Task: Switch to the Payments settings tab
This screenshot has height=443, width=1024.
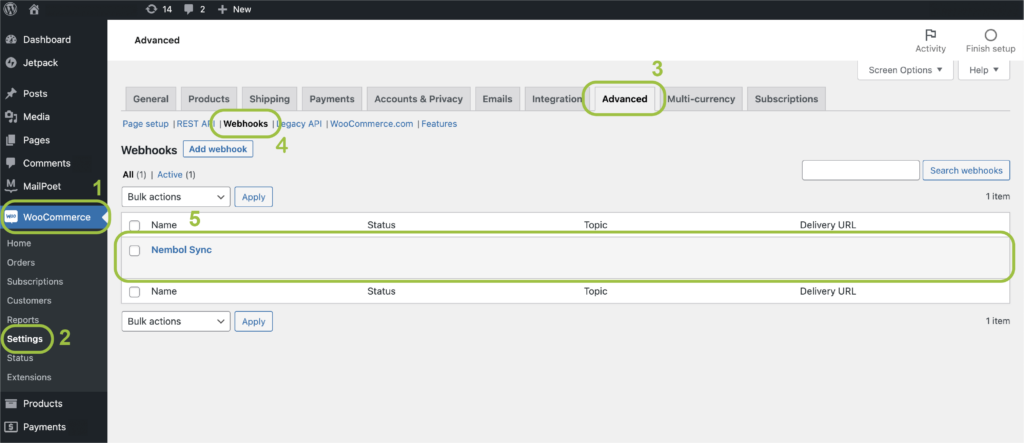Action: [332, 99]
